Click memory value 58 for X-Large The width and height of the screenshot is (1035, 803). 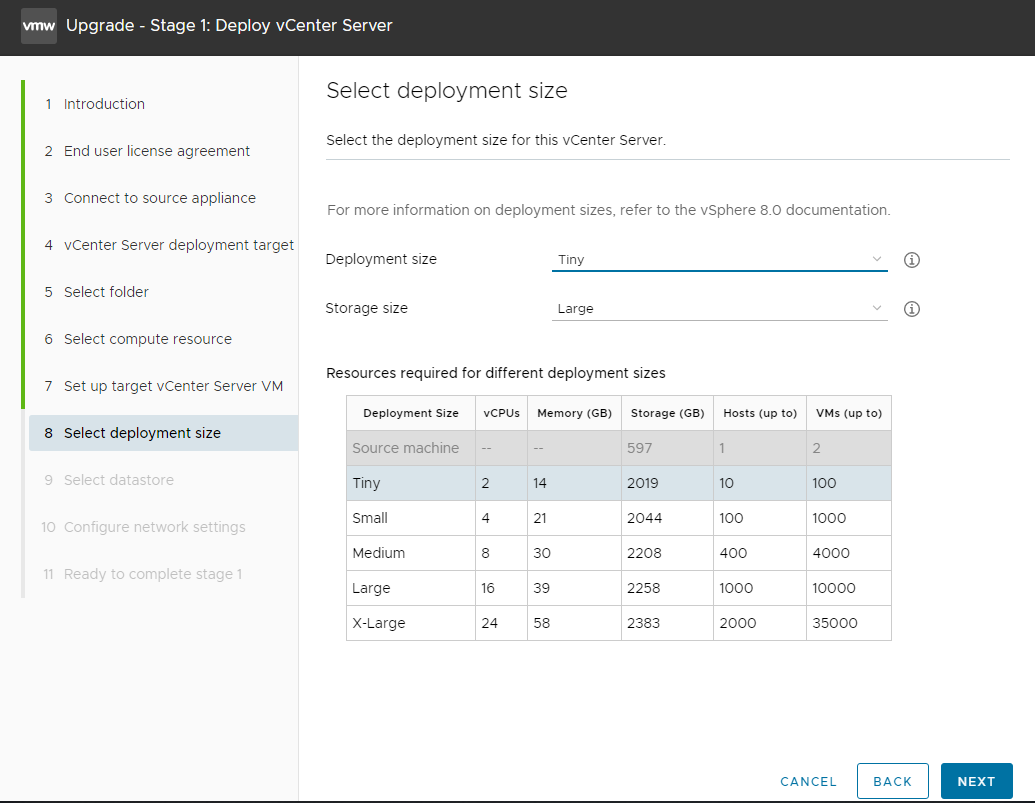(541, 623)
